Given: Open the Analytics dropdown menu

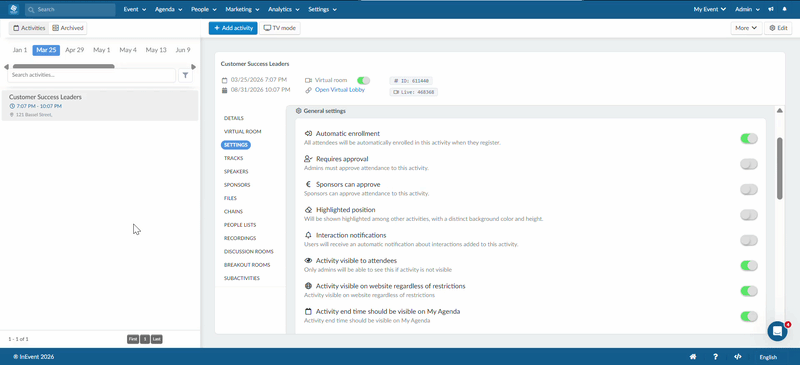Looking at the screenshot, I should (283, 9).
